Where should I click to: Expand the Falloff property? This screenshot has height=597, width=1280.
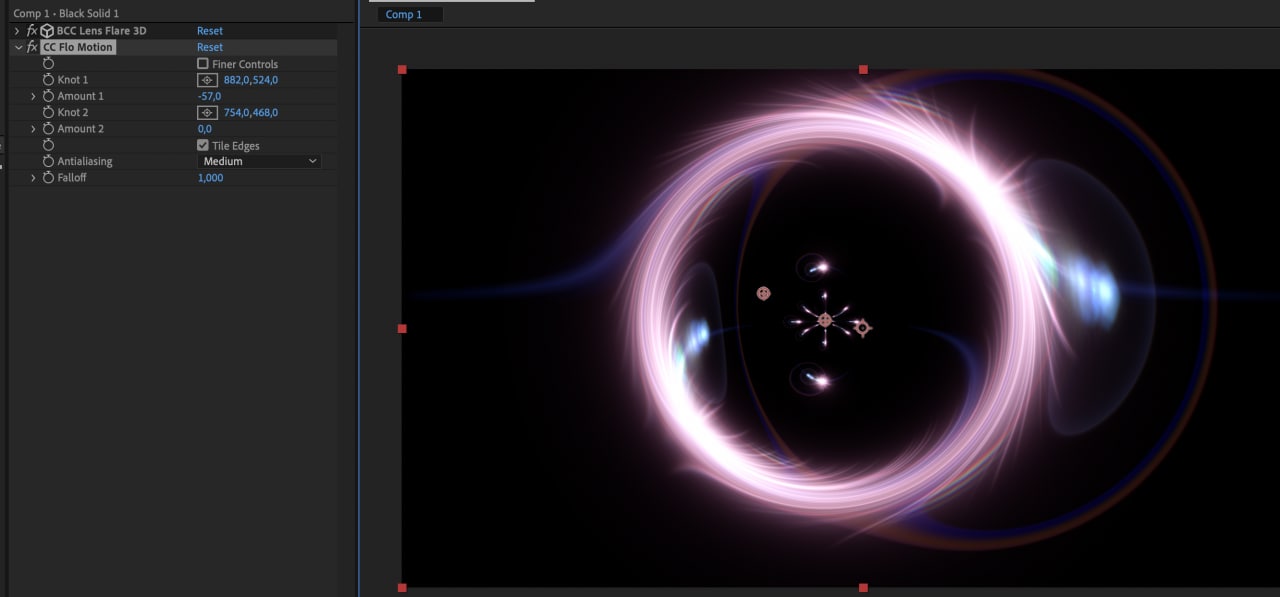coord(33,177)
